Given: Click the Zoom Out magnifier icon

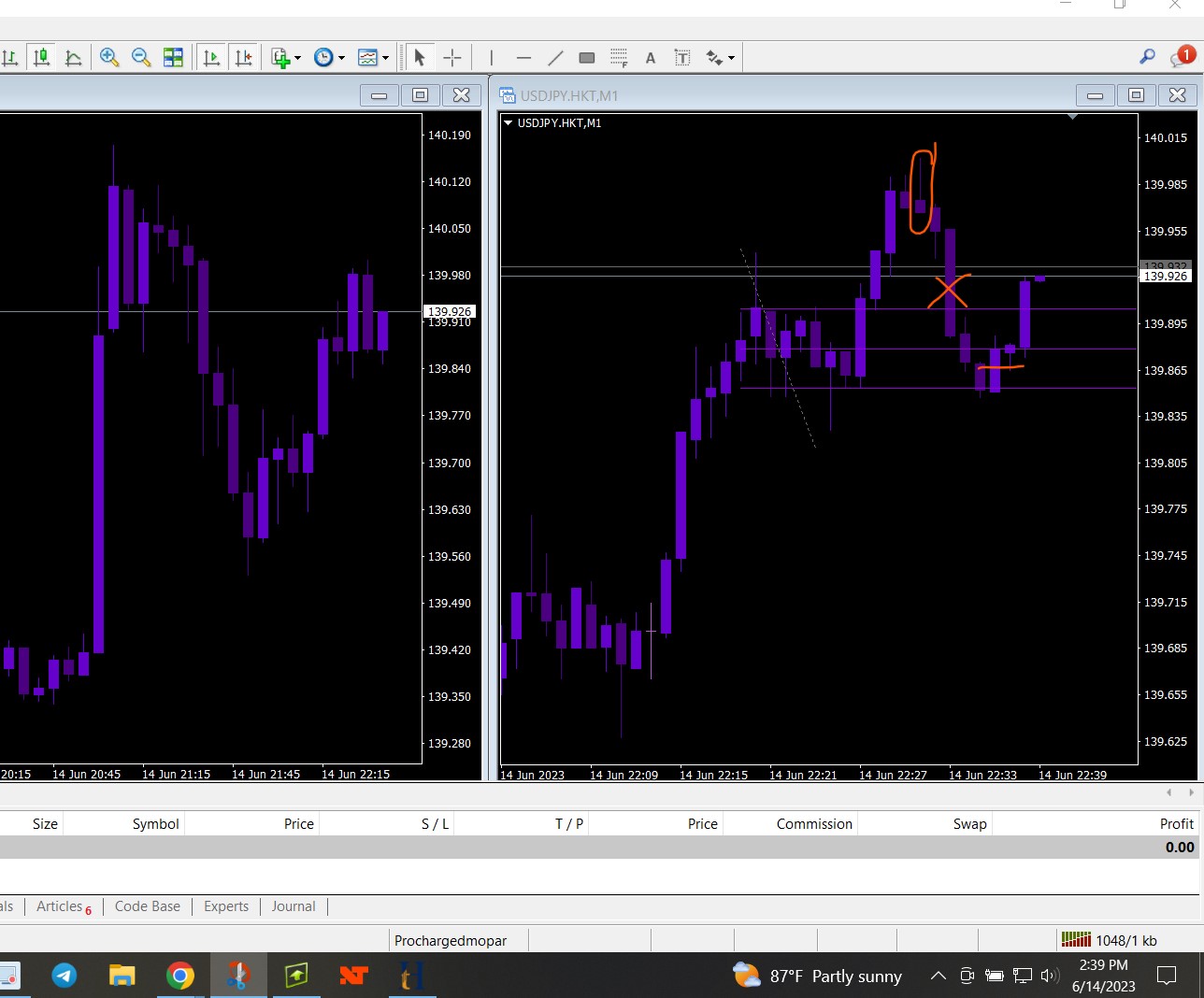Looking at the screenshot, I should 141,58.
